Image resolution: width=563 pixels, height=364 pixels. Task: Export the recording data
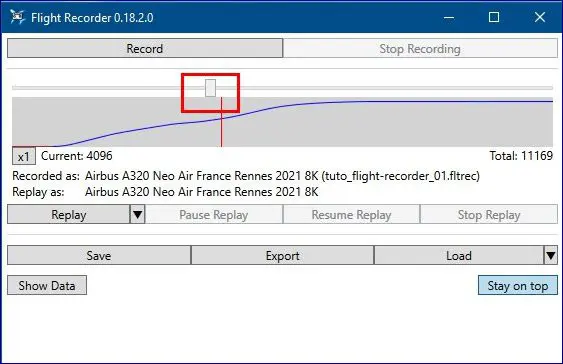click(283, 256)
